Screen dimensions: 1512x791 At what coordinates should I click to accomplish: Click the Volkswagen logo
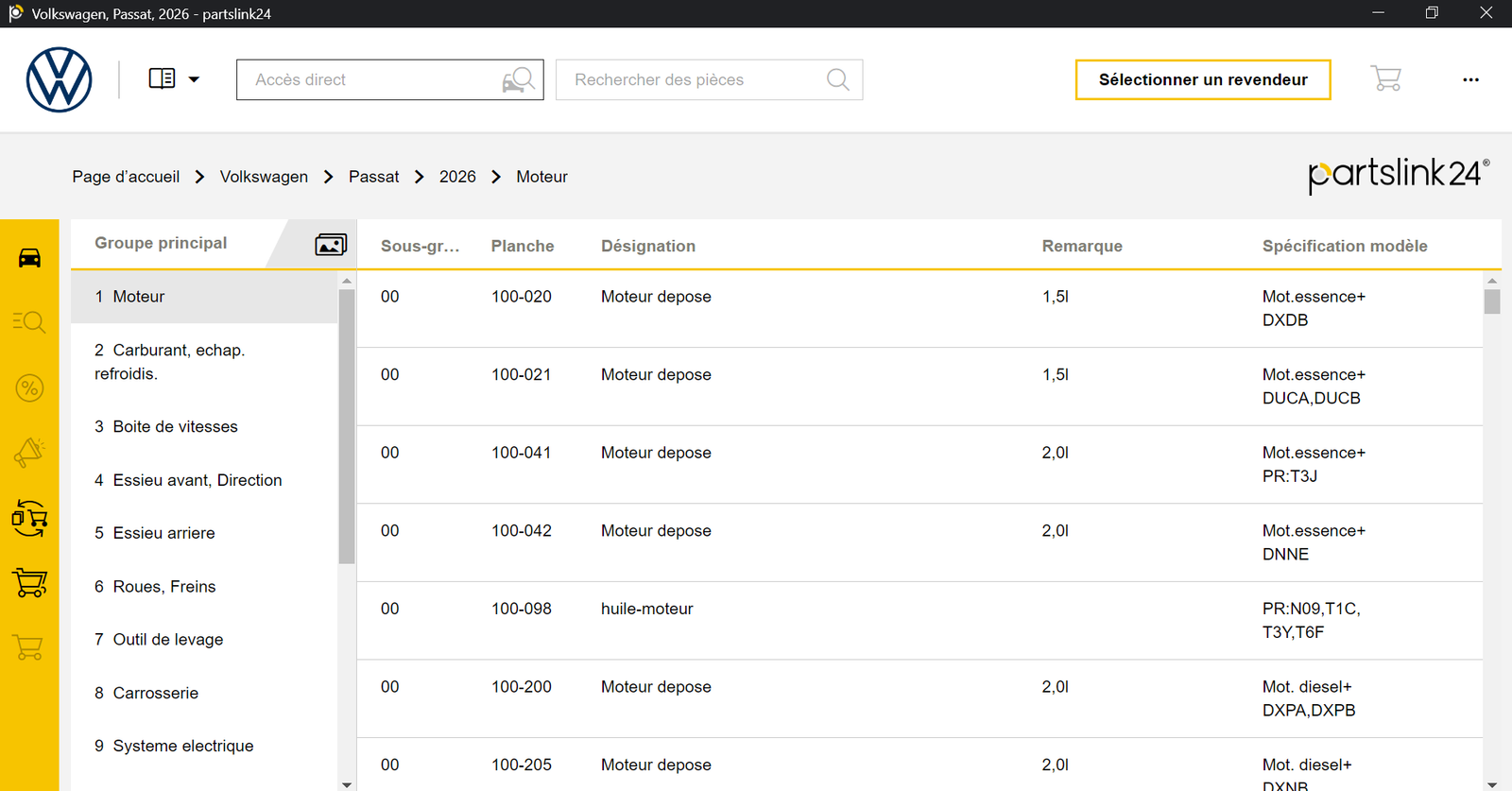(x=59, y=80)
